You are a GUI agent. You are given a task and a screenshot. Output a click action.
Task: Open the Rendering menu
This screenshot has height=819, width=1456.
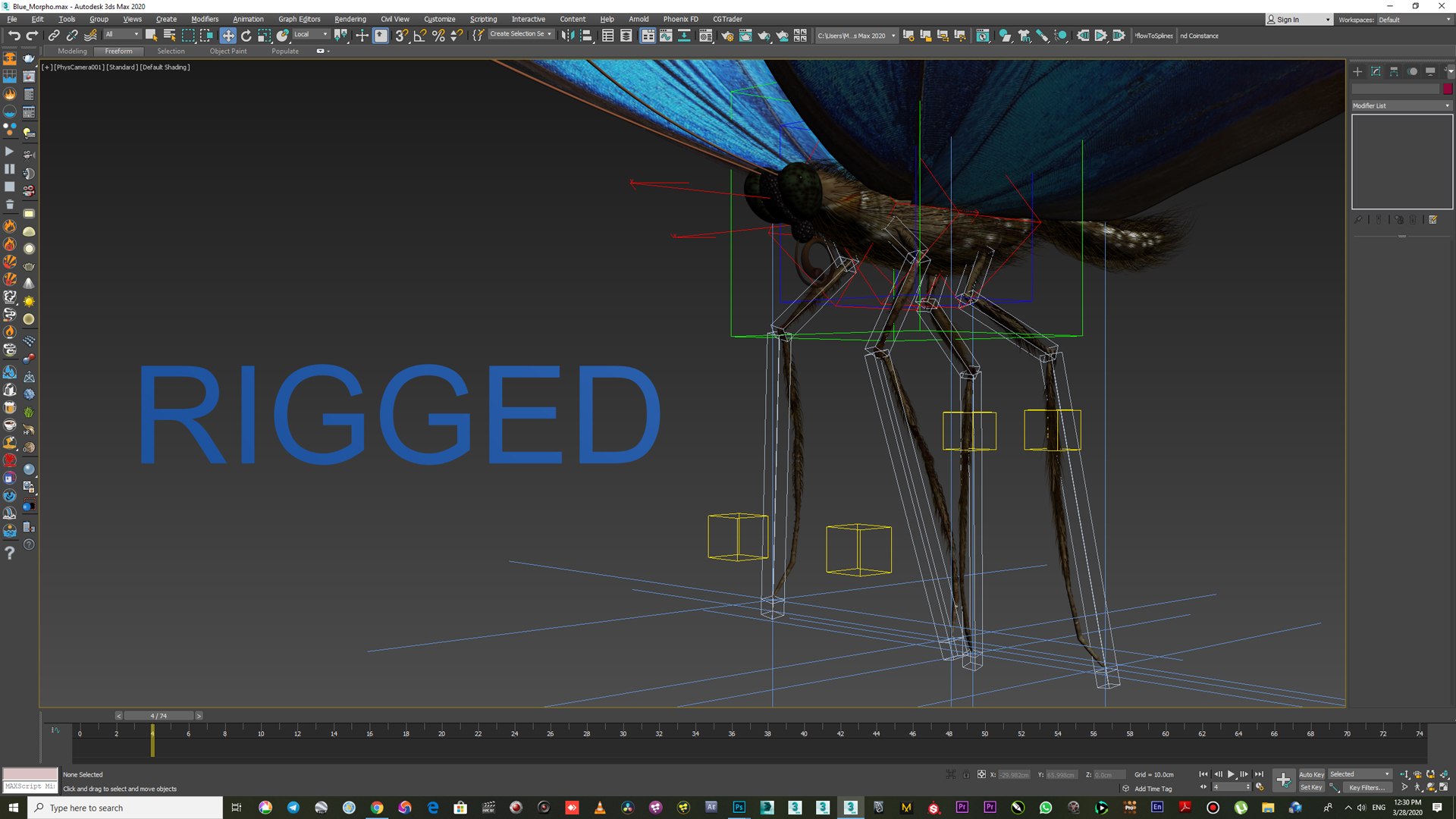[350, 19]
